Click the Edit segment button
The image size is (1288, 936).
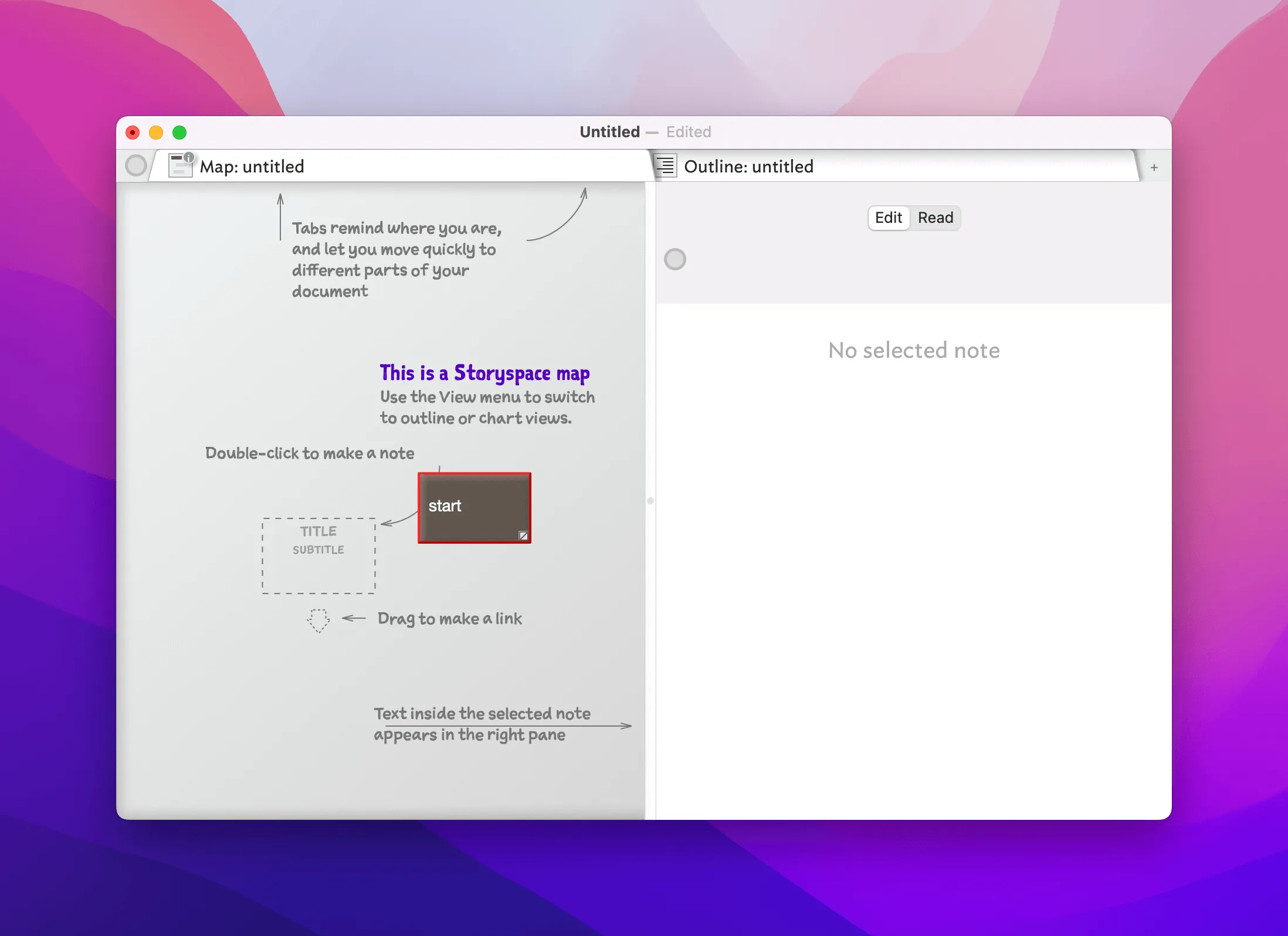tap(888, 218)
